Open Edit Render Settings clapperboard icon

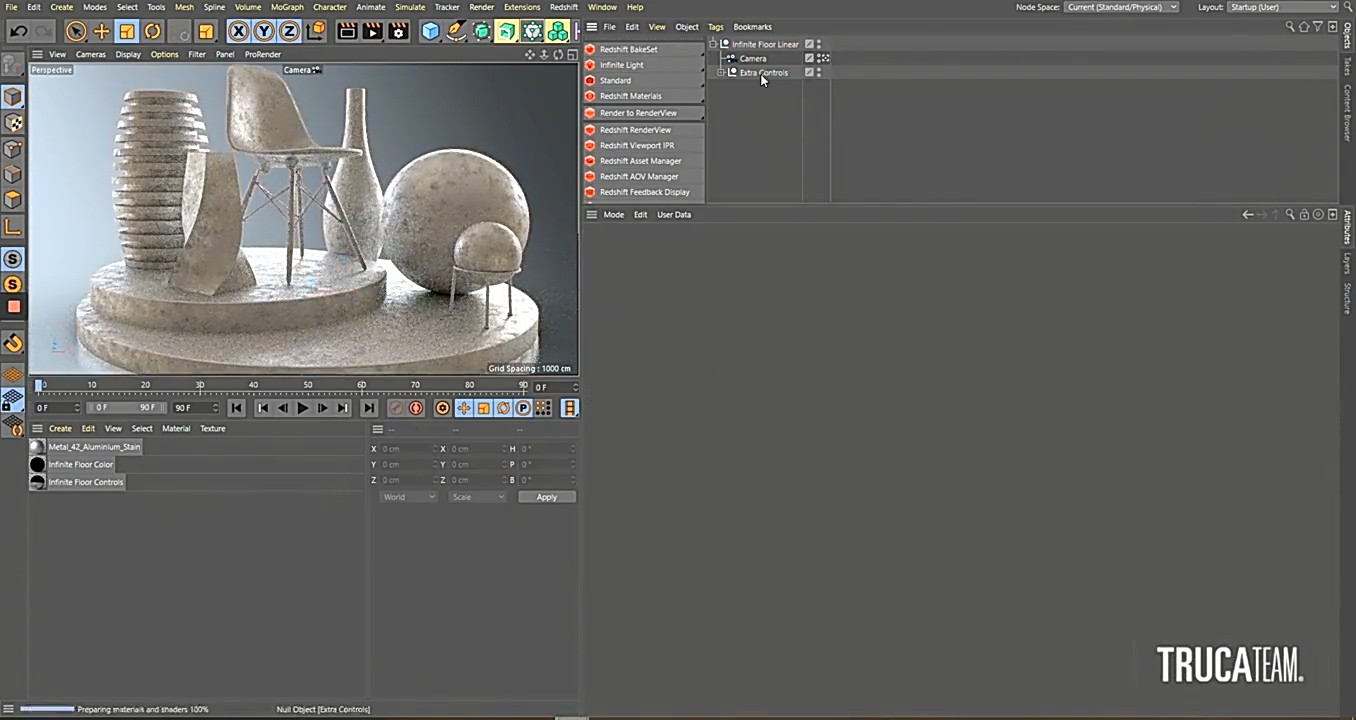[x=398, y=31]
